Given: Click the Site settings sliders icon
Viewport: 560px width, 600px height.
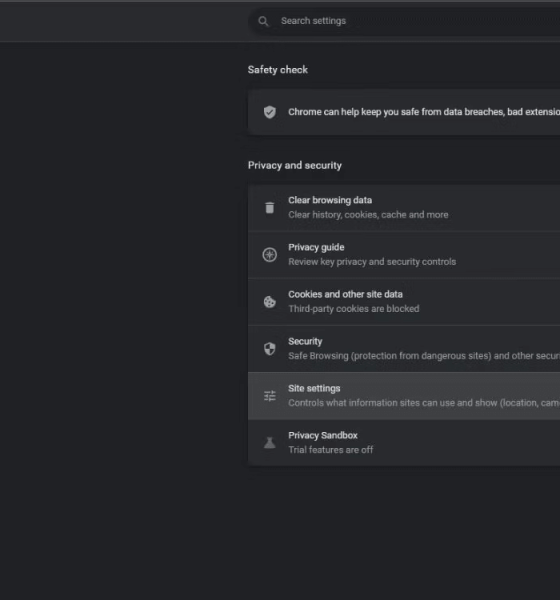Looking at the screenshot, I should [270, 396].
